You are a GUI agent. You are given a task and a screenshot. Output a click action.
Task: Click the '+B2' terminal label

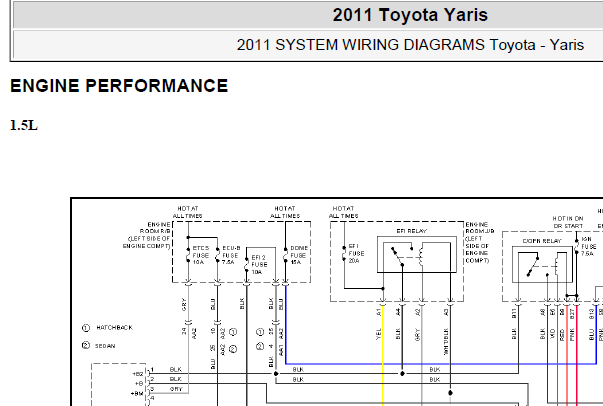pos(138,374)
